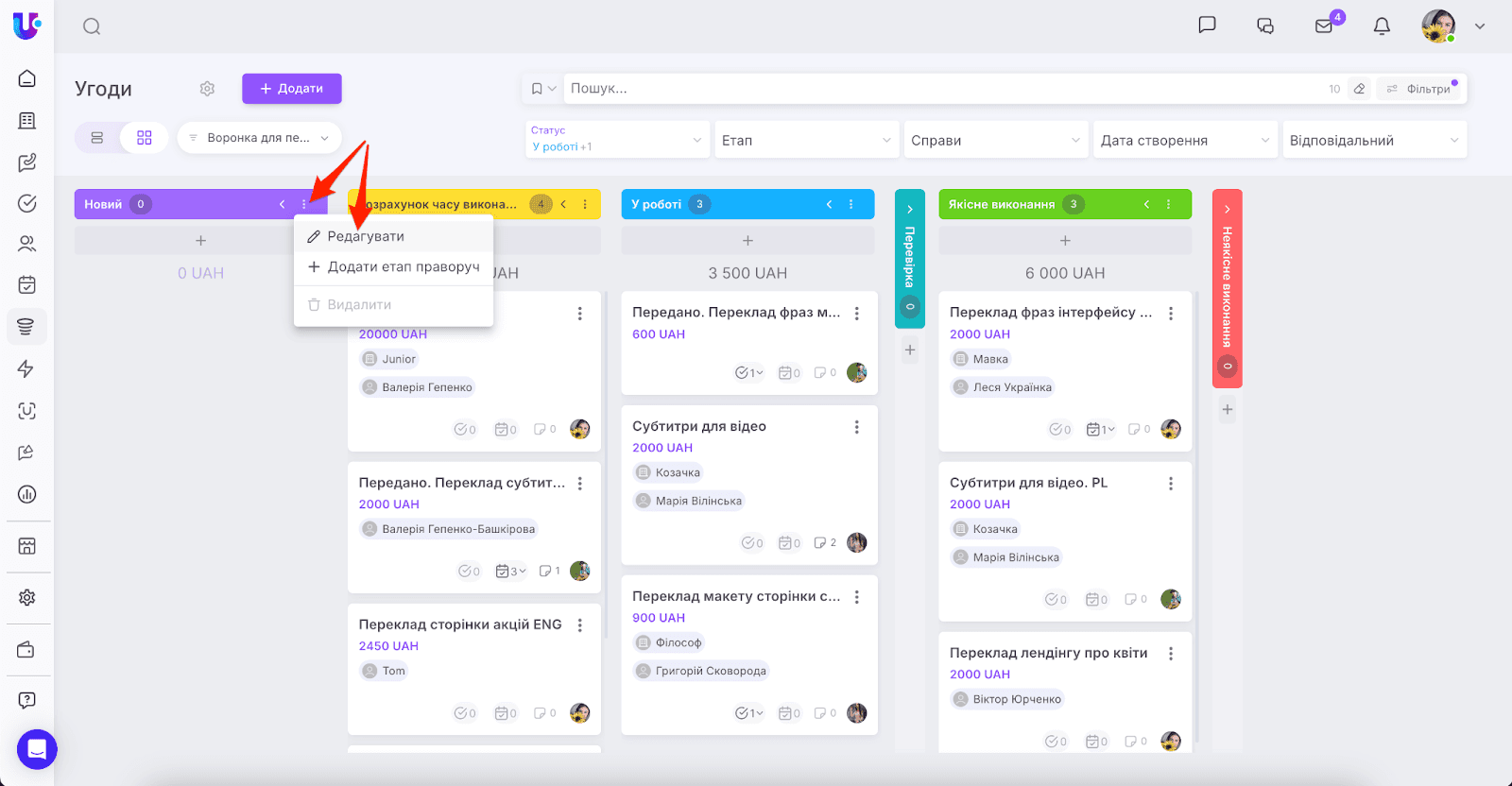
Task: Go to the Home icon in sidebar
Action: coord(27,78)
